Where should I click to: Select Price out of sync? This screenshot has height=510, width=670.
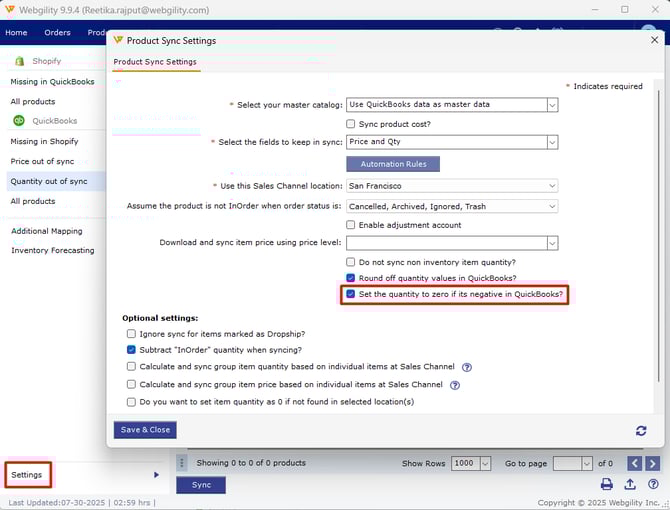point(42,161)
